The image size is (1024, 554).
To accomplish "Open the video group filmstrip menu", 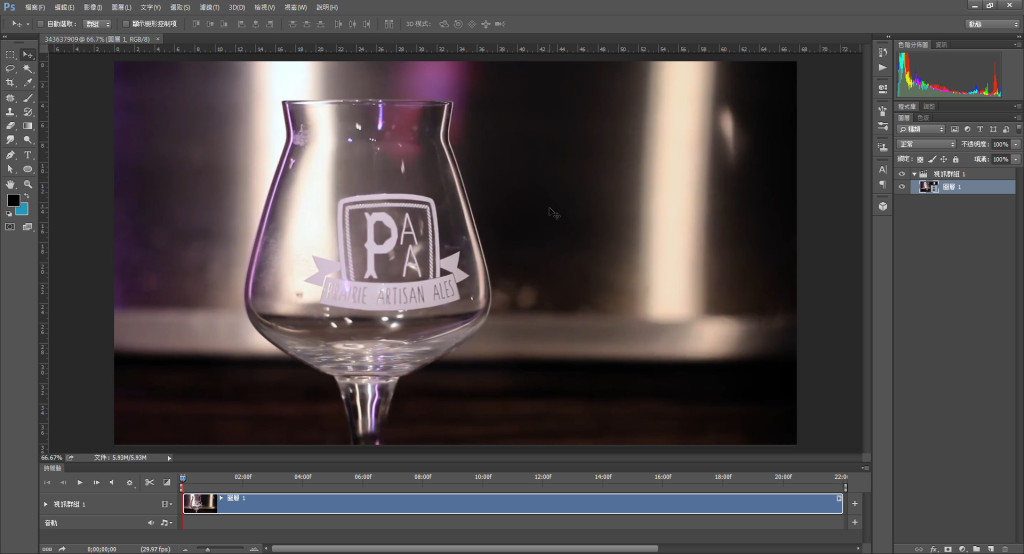I will pos(166,504).
